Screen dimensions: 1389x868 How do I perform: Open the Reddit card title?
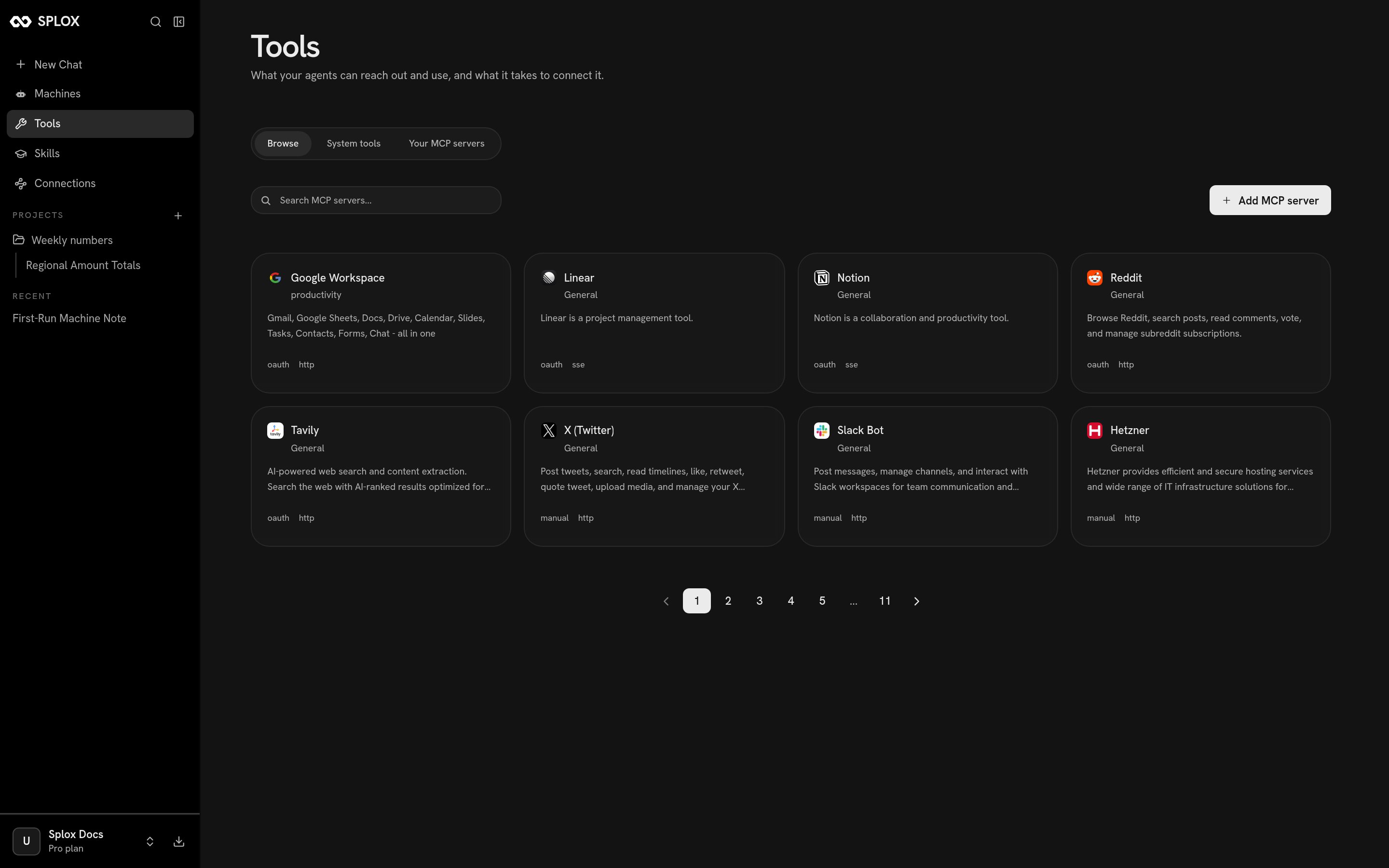[x=1126, y=278]
